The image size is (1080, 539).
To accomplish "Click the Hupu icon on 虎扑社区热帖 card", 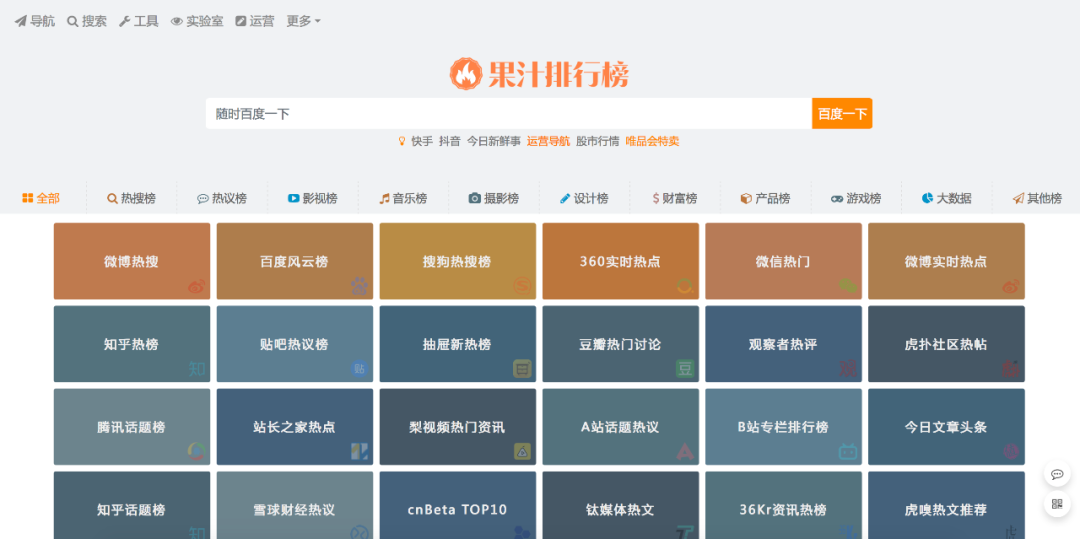I will point(1011,369).
